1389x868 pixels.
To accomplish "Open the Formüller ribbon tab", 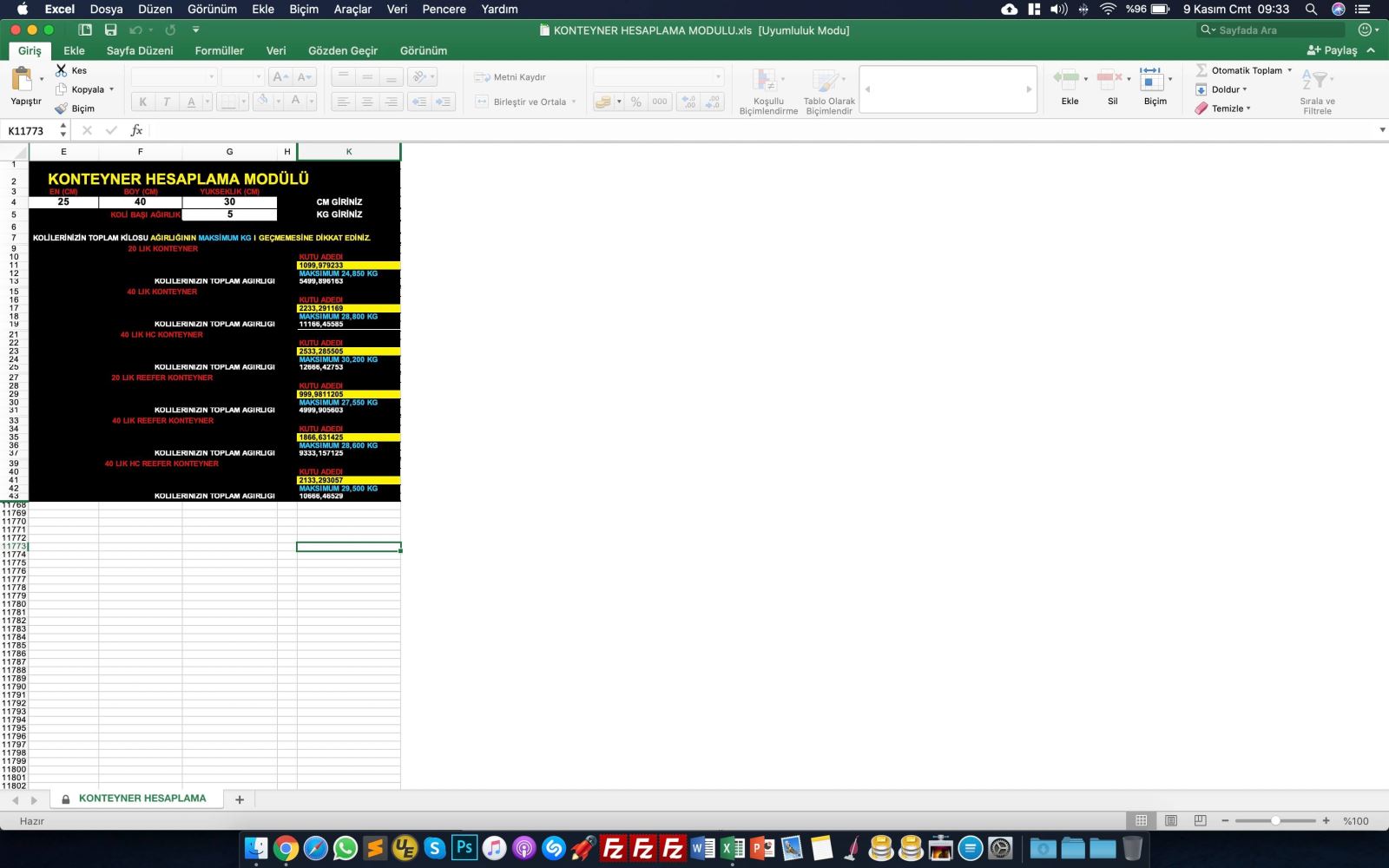I will (219, 51).
